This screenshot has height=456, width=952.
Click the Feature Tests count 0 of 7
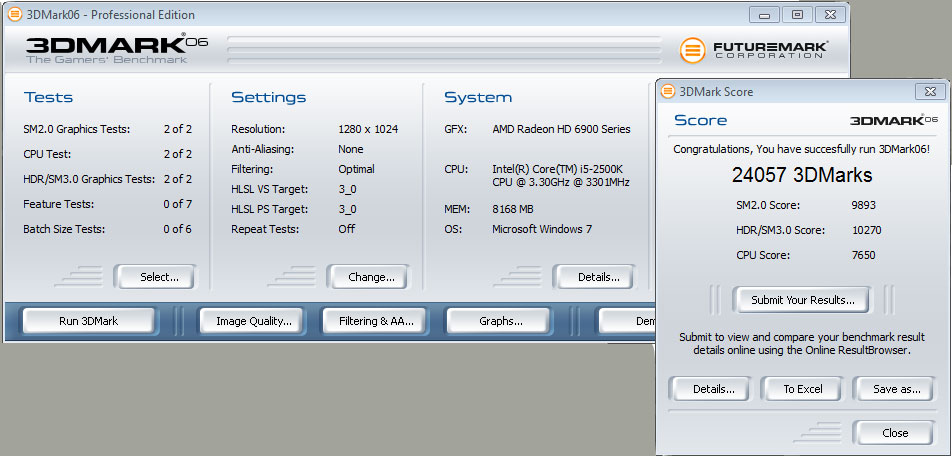point(177,205)
